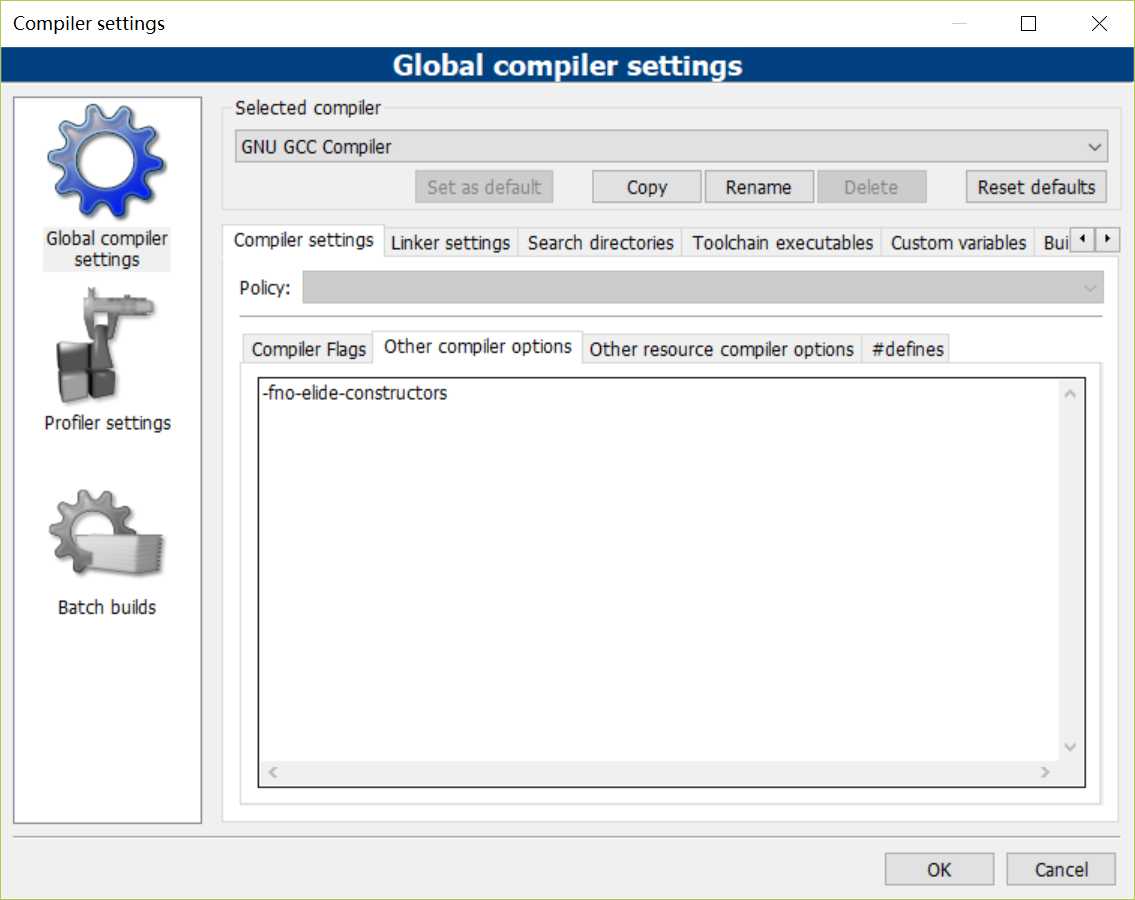
Task: Open the Toolchain executables tab
Action: pyautogui.click(x=782, y=243)
